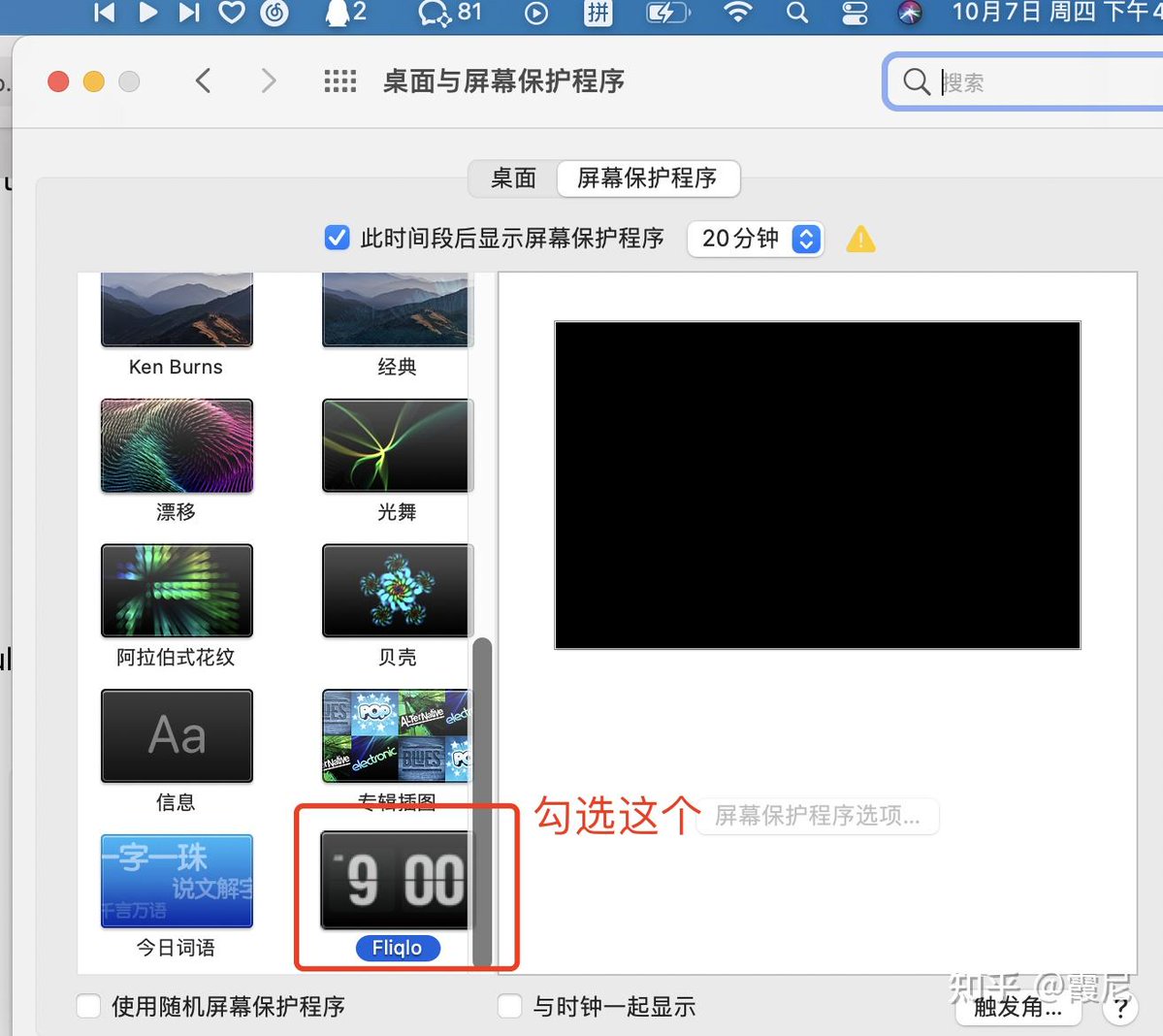Click the 今日词语 label text
The image size is (1163, 1036).
(176, 948)
